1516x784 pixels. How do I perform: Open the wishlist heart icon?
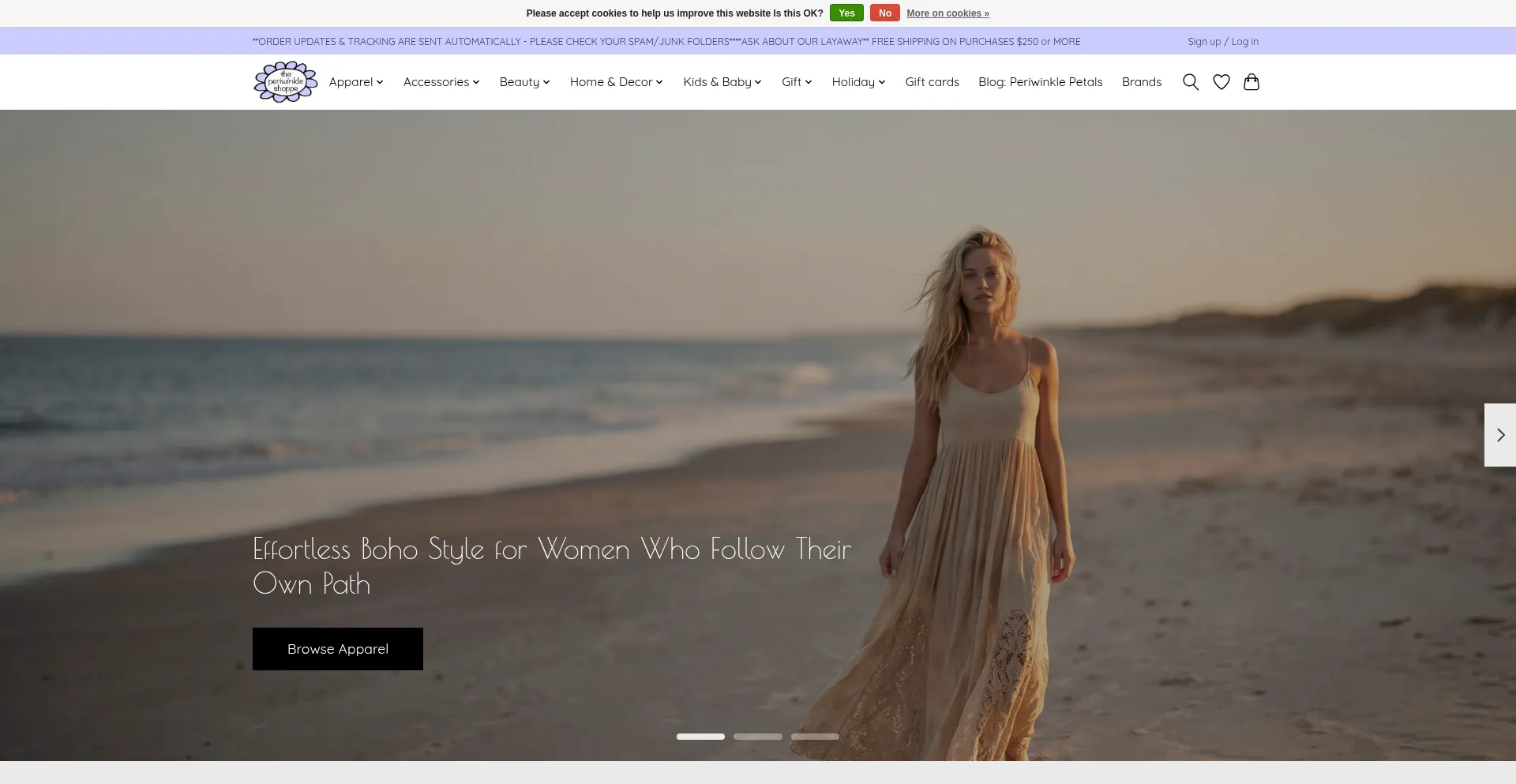coord(1221,82)
